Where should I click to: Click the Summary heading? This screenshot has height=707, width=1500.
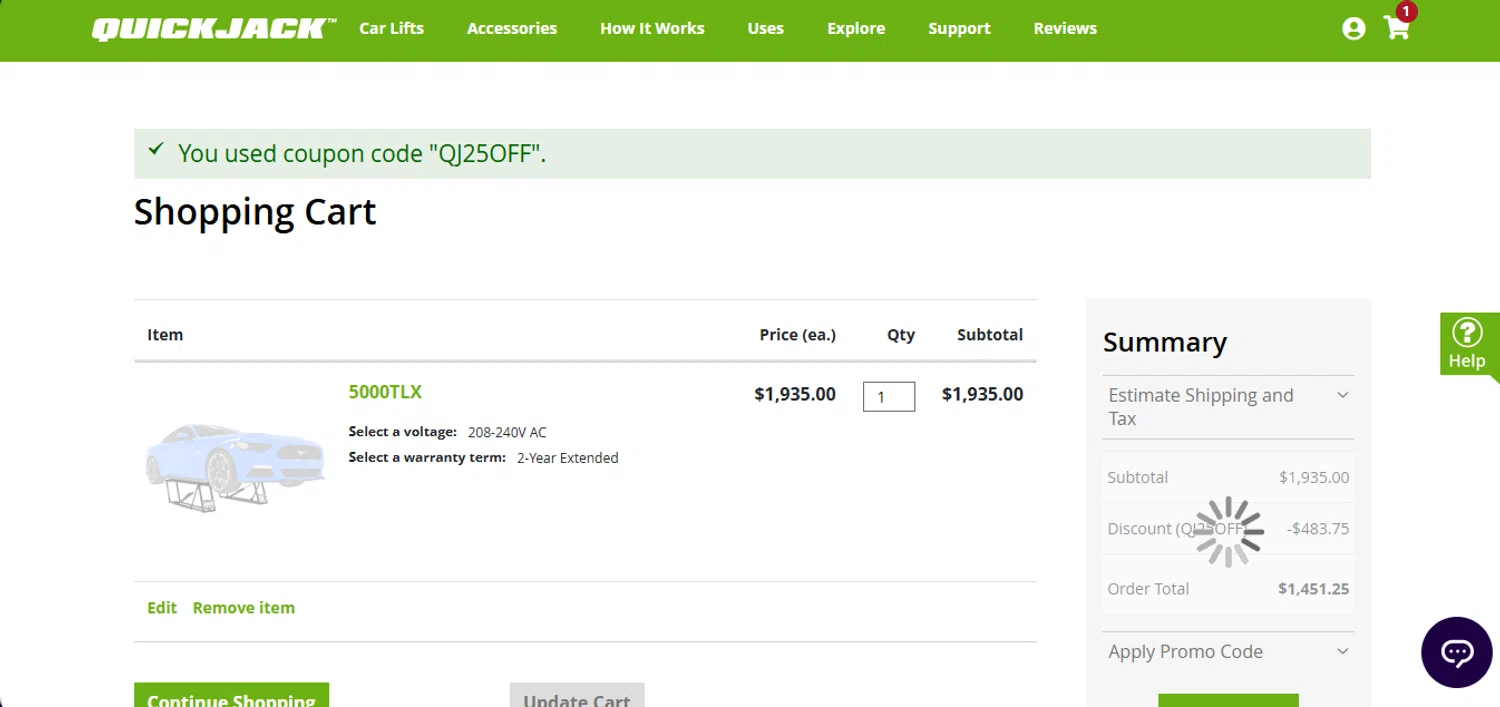(1165, 342)
